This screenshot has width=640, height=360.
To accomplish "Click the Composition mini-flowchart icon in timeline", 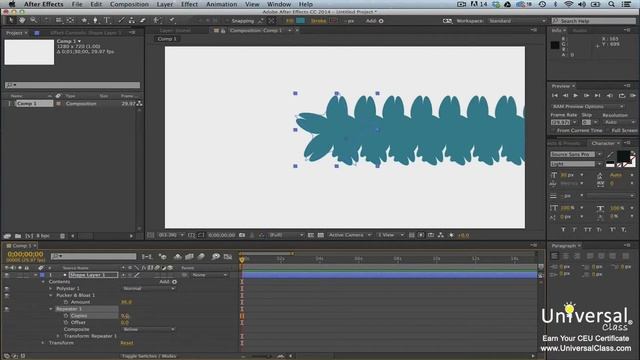I will click(x=147, y=256).
